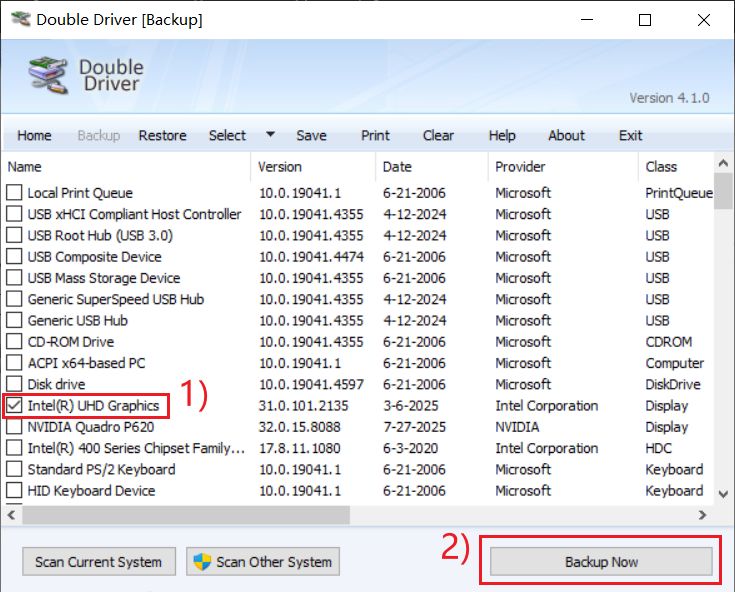The image size is (735, 592).
Task: Check the Local Print Queue checkbox
Action: point(14,193)
